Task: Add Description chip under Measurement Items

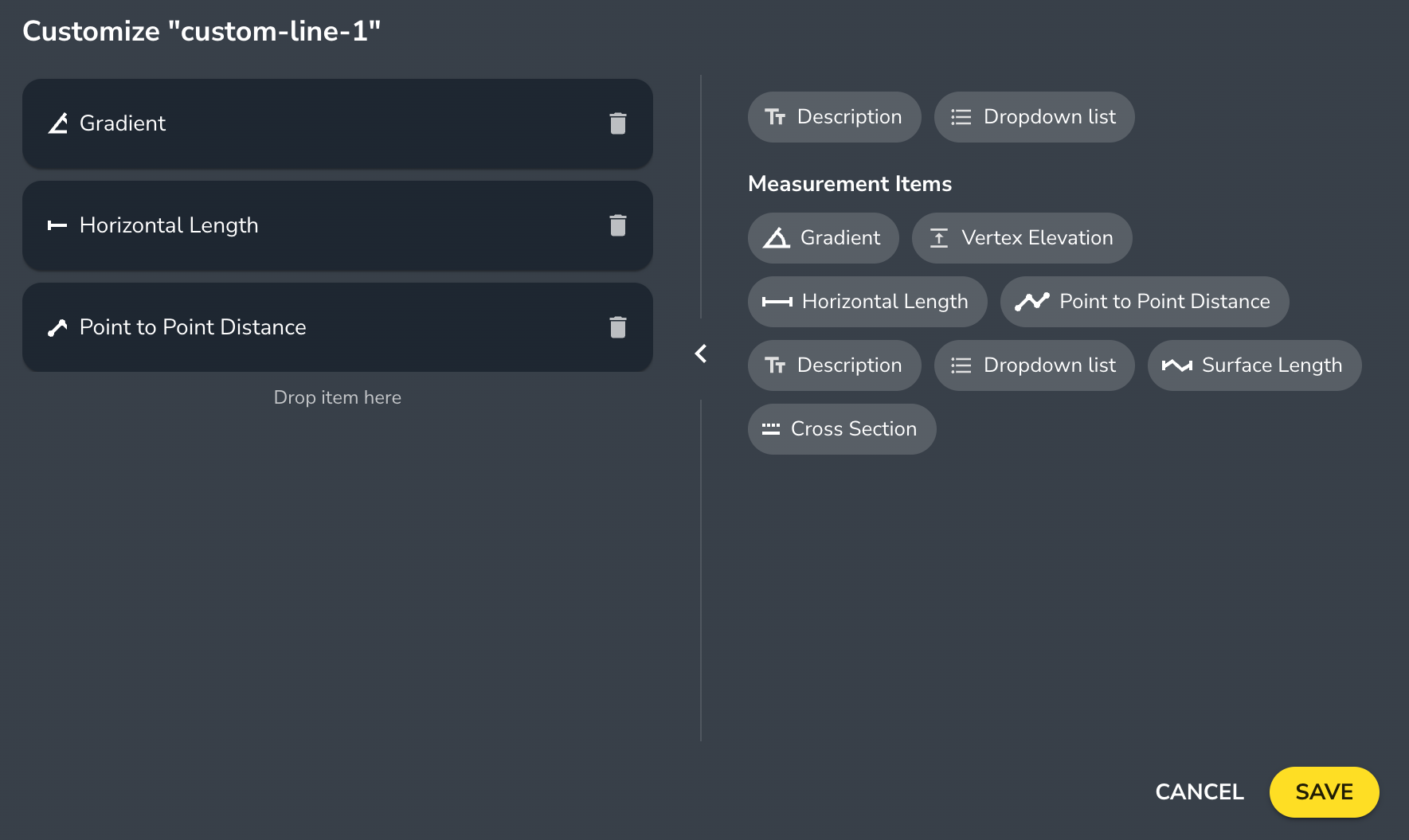Action: tap(834, 365)
